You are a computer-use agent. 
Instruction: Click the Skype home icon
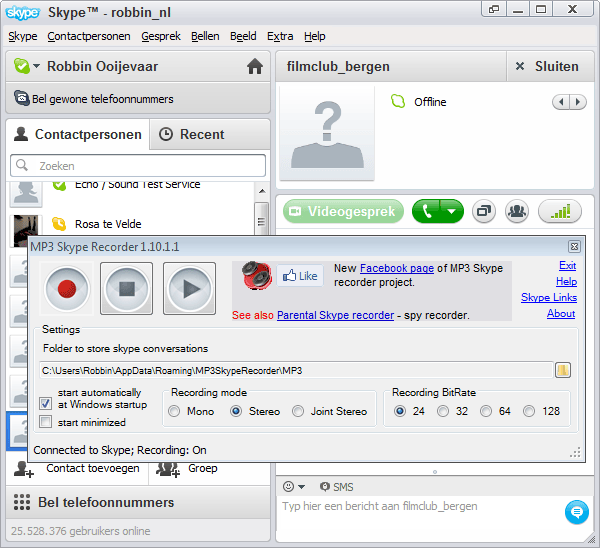[255, 67]
